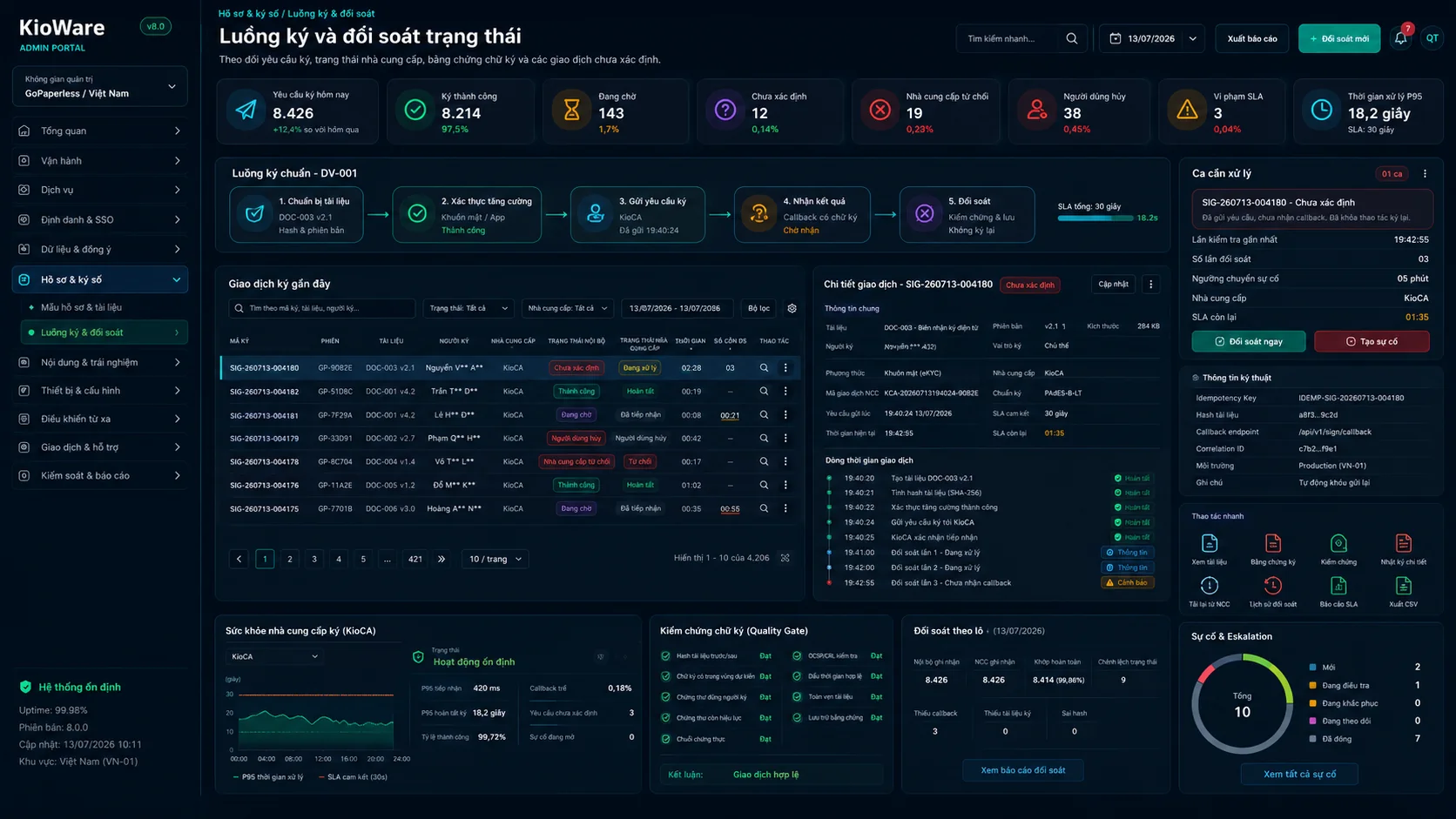Click the Lịch sử đối soát icon
This screenshot has width=1456, height=819.
tap(1273, 586)
